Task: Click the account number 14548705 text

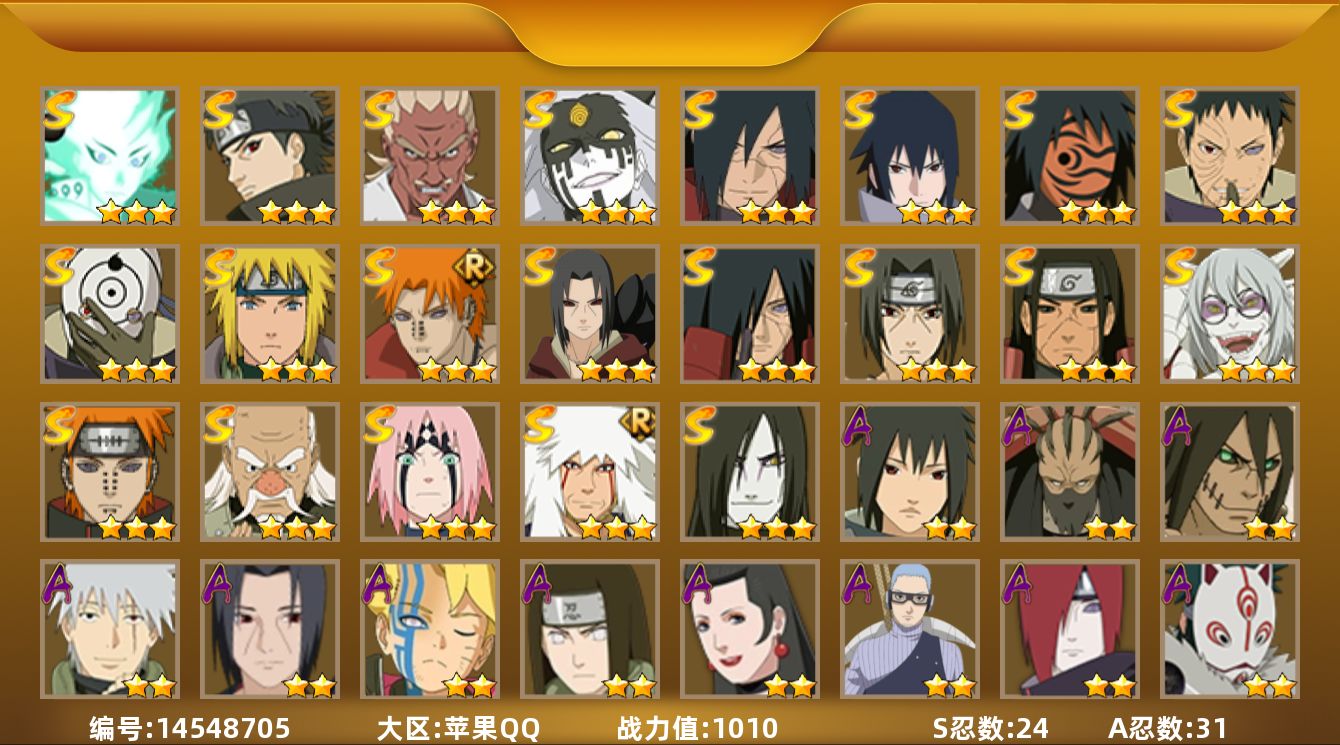Action: tap(190, 728)
